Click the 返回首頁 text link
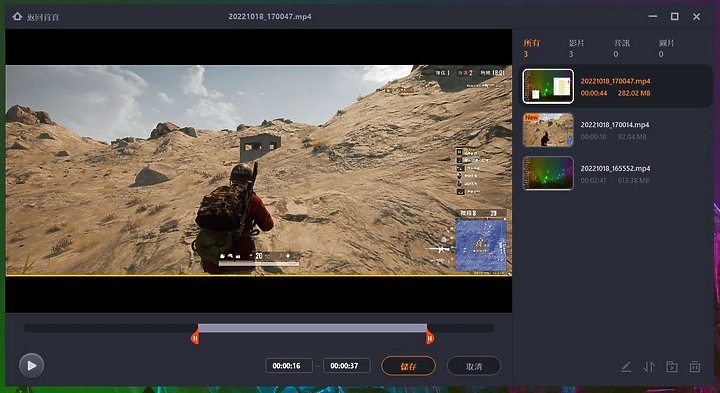 coord(42,17)
